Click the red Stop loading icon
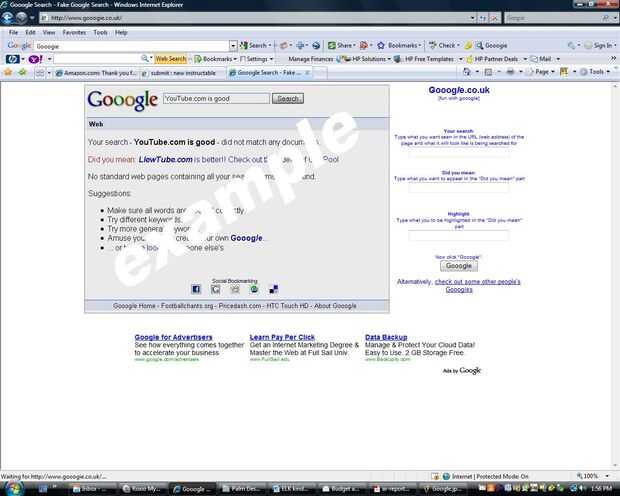 (x=494, y=18)
